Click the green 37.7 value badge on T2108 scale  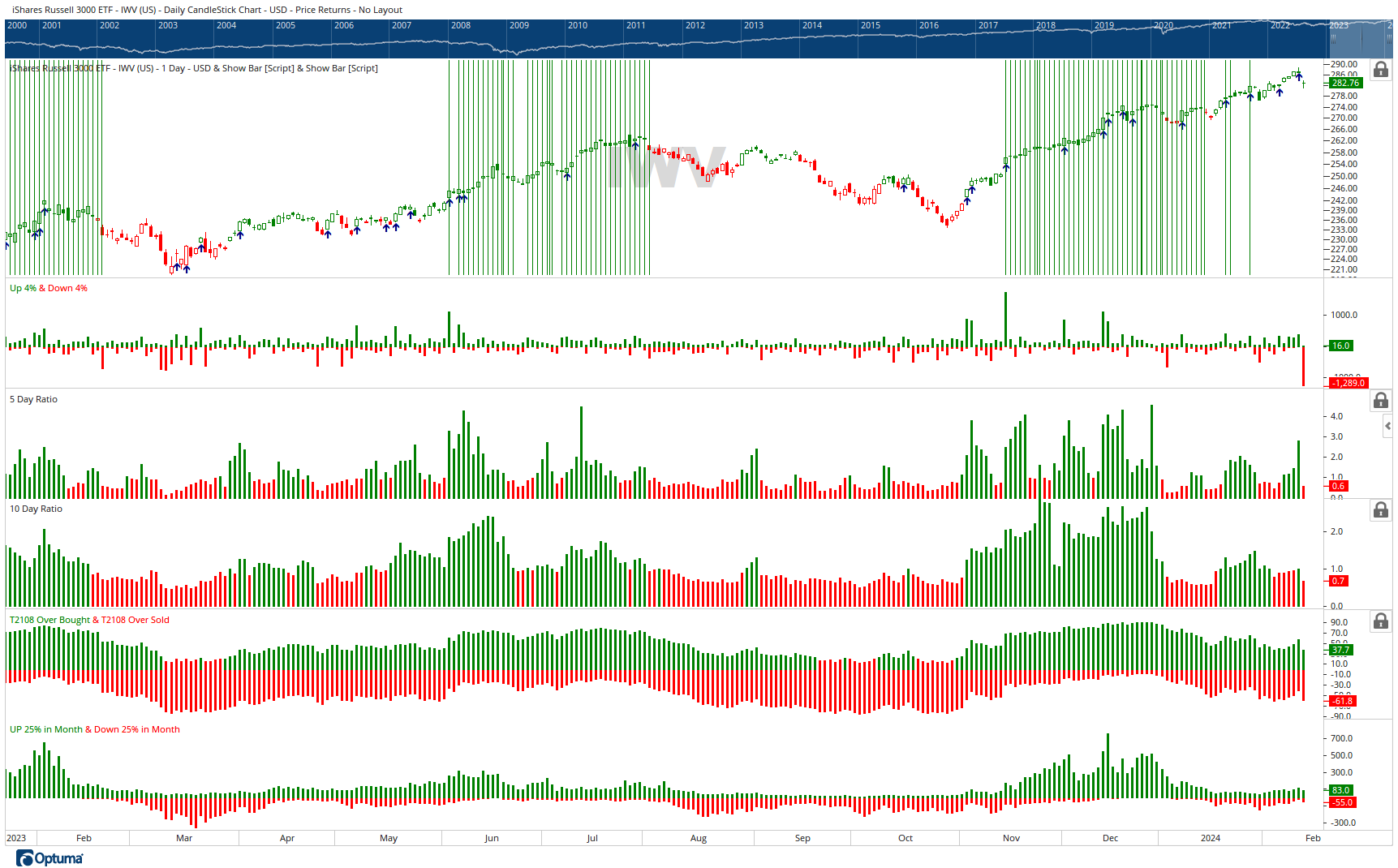(1340, 650)
